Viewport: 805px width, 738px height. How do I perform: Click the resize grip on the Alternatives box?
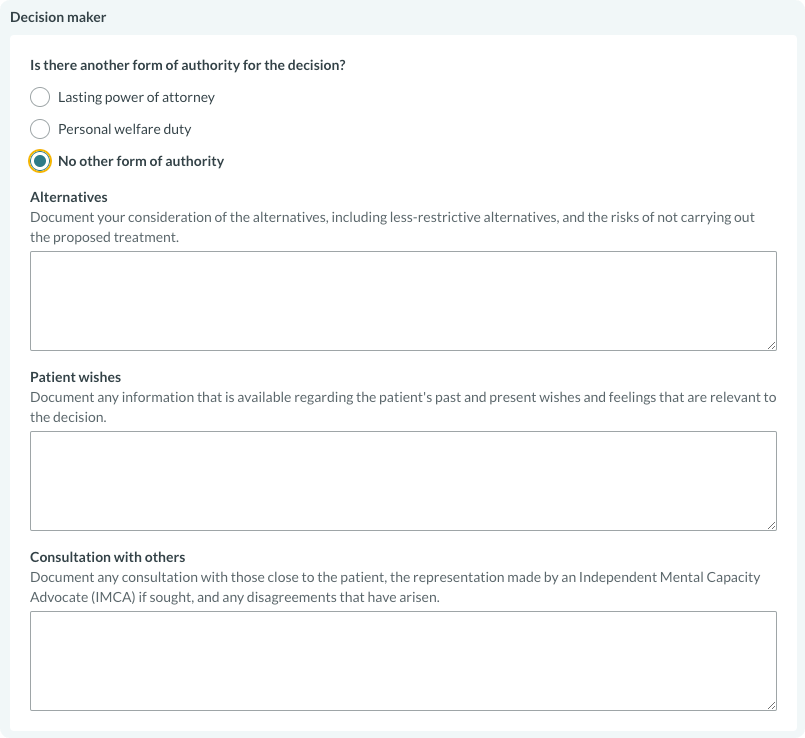click(771, 345)
